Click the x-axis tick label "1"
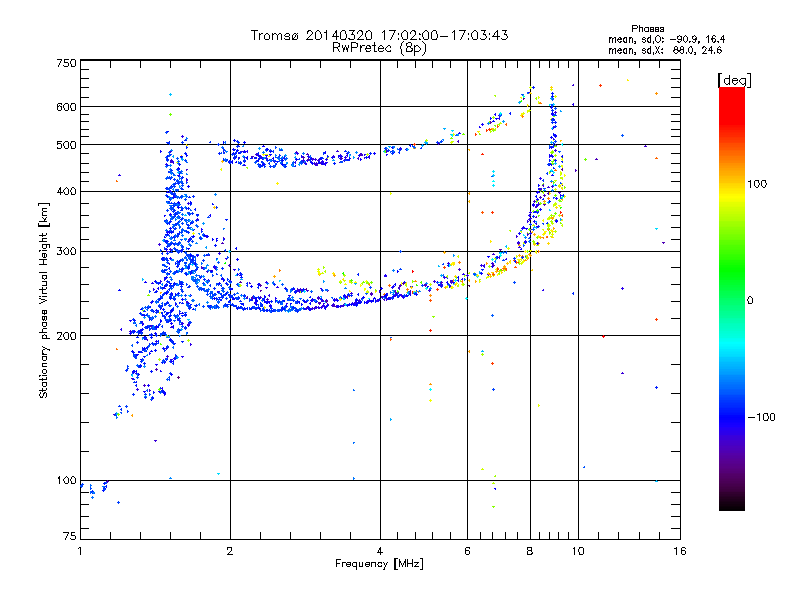This screenshot has width=800, height=600. click(x=80, y=551)
